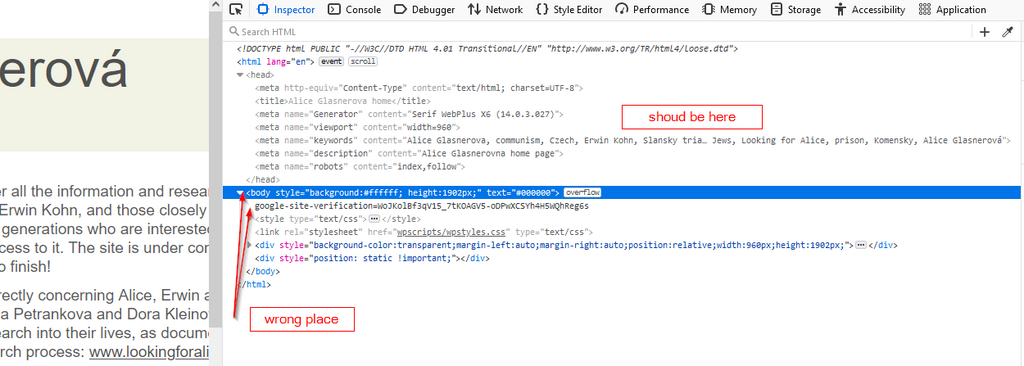Click the event badge on html element
This screenshot has height=366, width=1024.
(331, 61)
